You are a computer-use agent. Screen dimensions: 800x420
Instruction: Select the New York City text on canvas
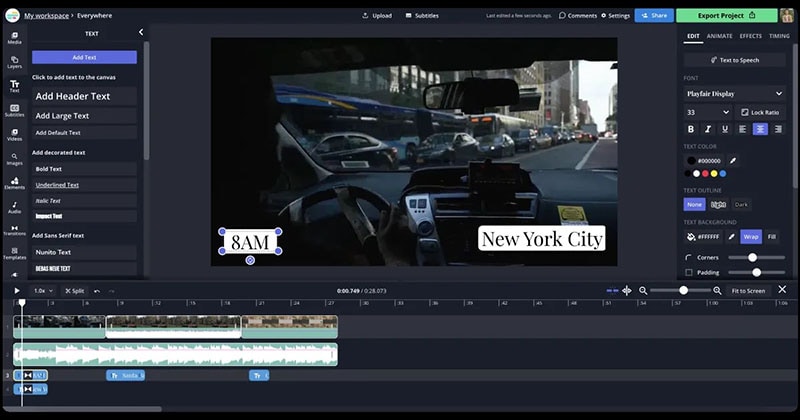pyautogui.click(x=542, y=238)
